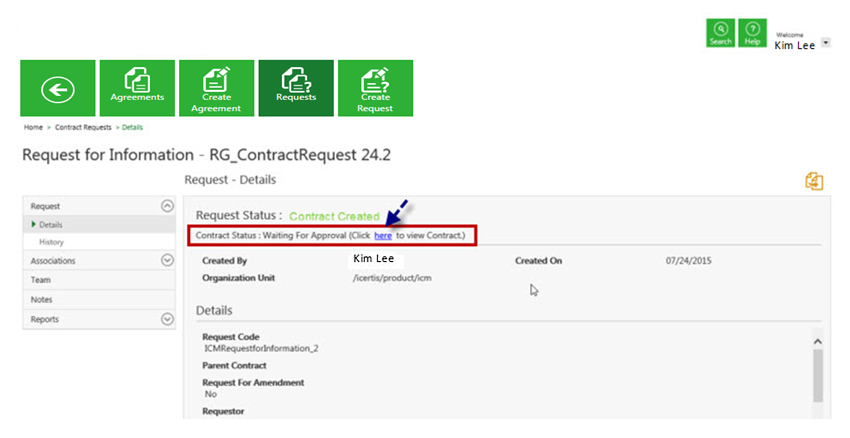
Task: Open History in the sidebar
Action: point(52,242)
